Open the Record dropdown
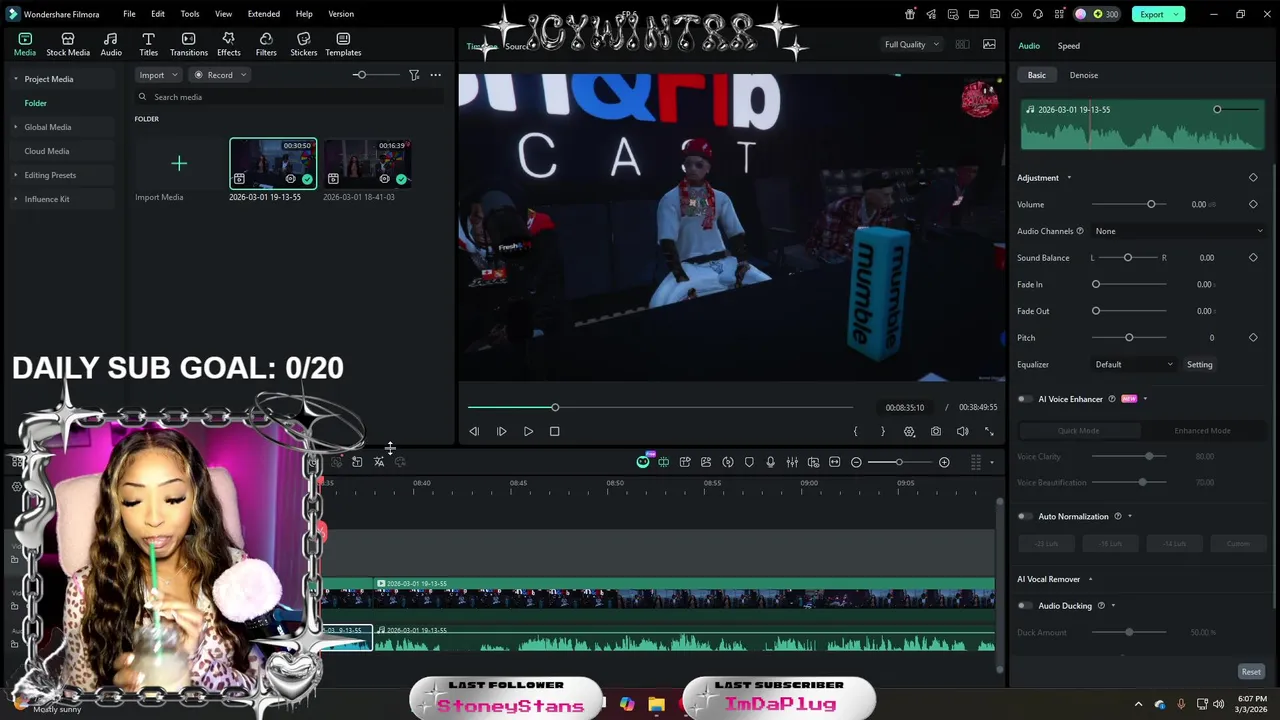 pyautogui.click(x=220, y=75)
